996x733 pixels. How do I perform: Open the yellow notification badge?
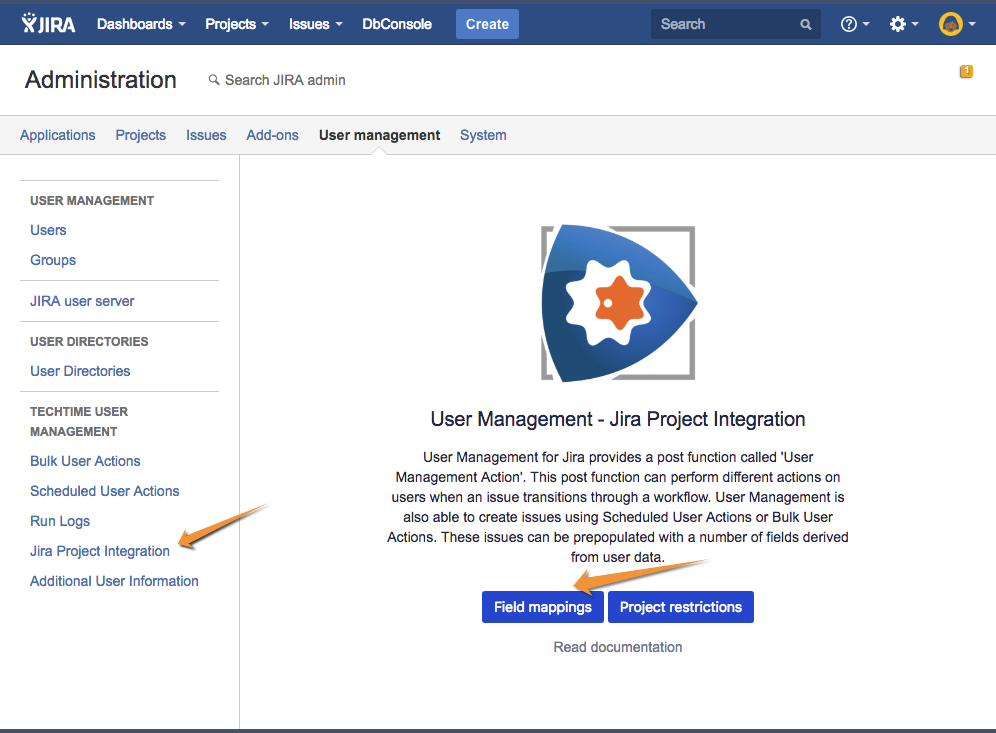[966, 71]
